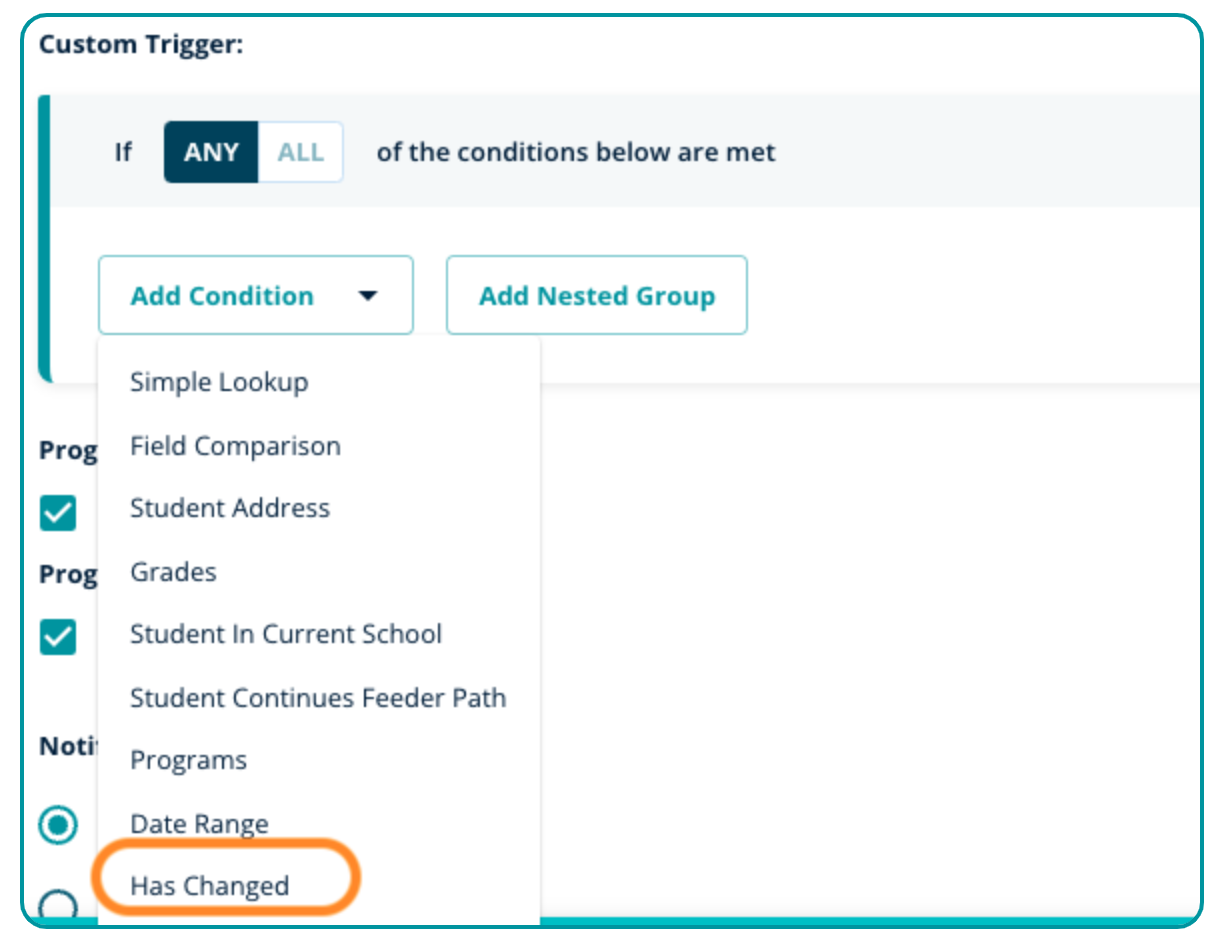This screenshot has width=1227, height=944.
Task: Pick Date Range from the menu
Action: point(199,824)
